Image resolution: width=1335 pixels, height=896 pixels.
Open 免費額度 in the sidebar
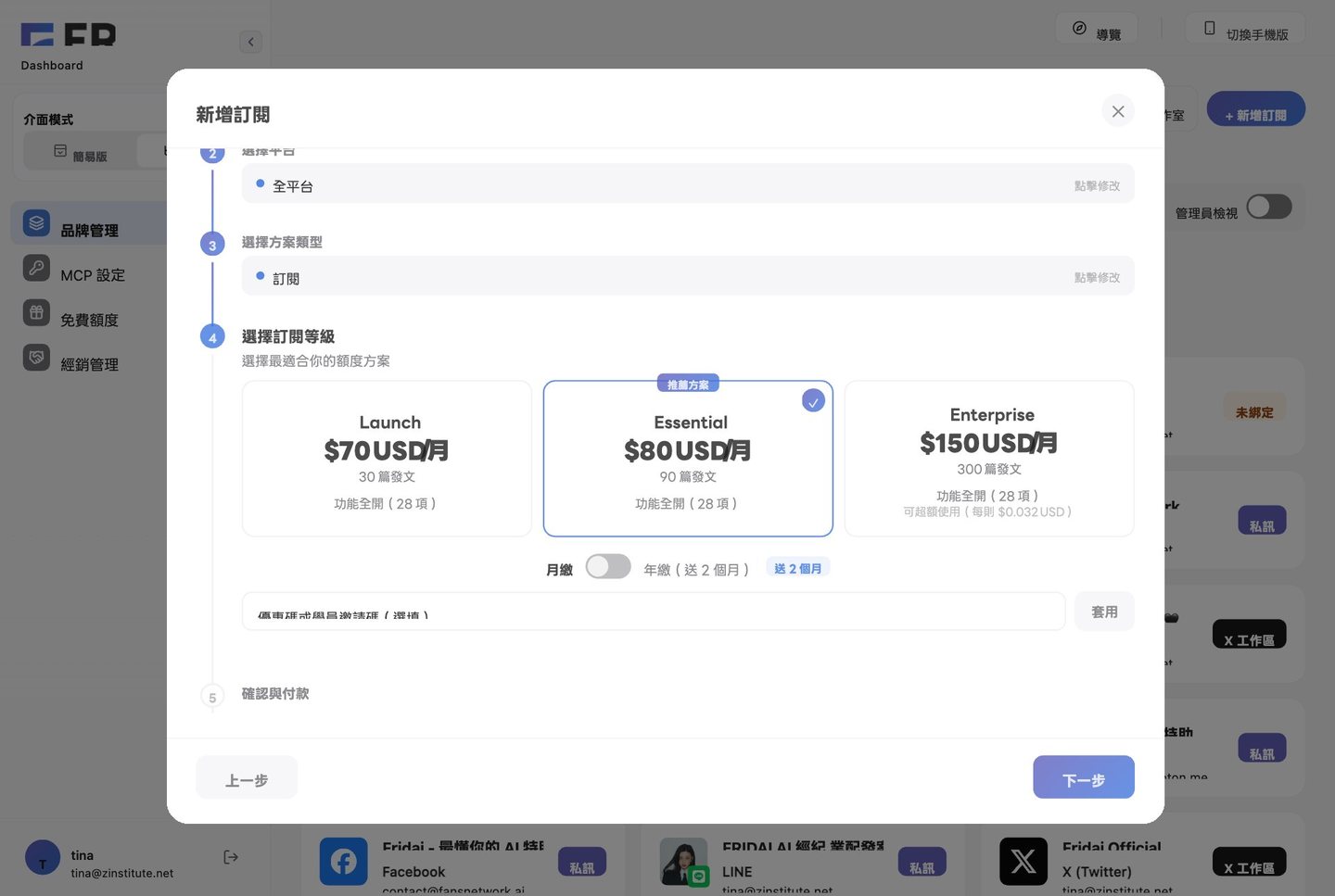point(90,313)
